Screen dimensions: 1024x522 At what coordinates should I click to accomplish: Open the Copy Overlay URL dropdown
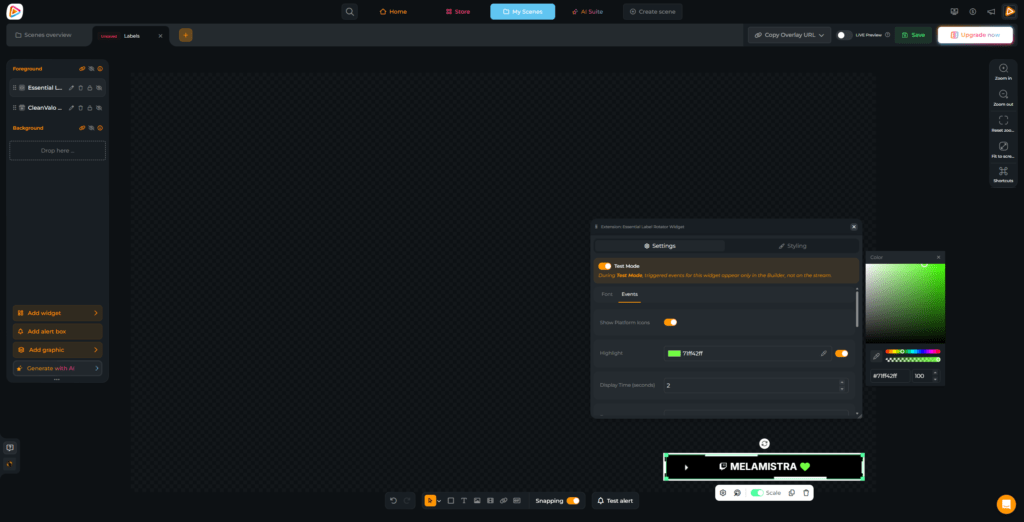tap(790, 35)
